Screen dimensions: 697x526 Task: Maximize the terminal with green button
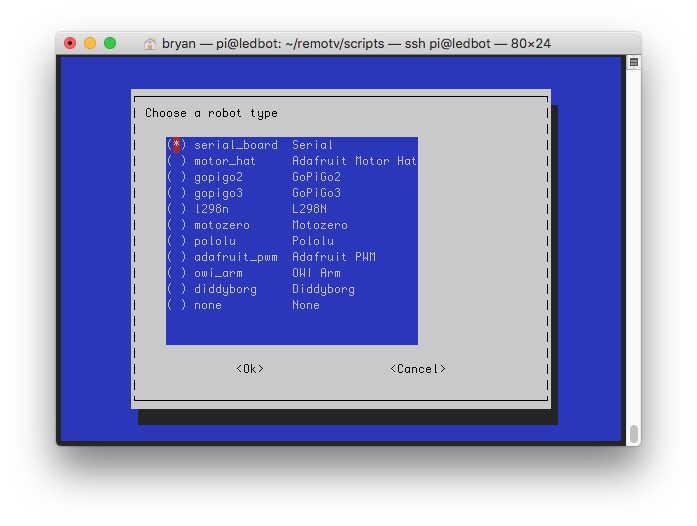(x=110, y=43)
